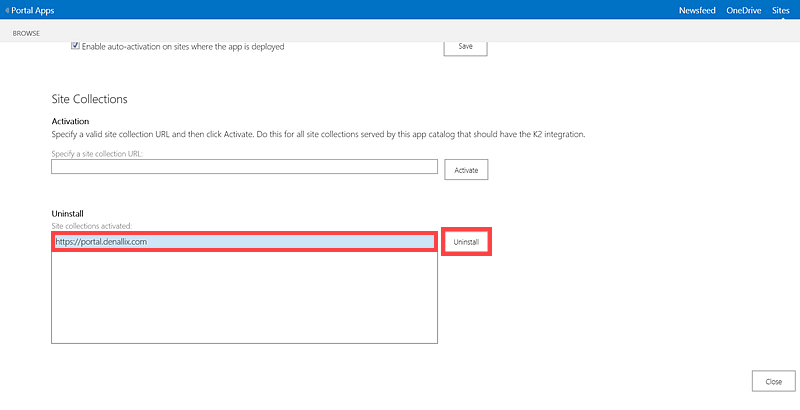
Task: Click the Close button
Action: pos(773,381)
